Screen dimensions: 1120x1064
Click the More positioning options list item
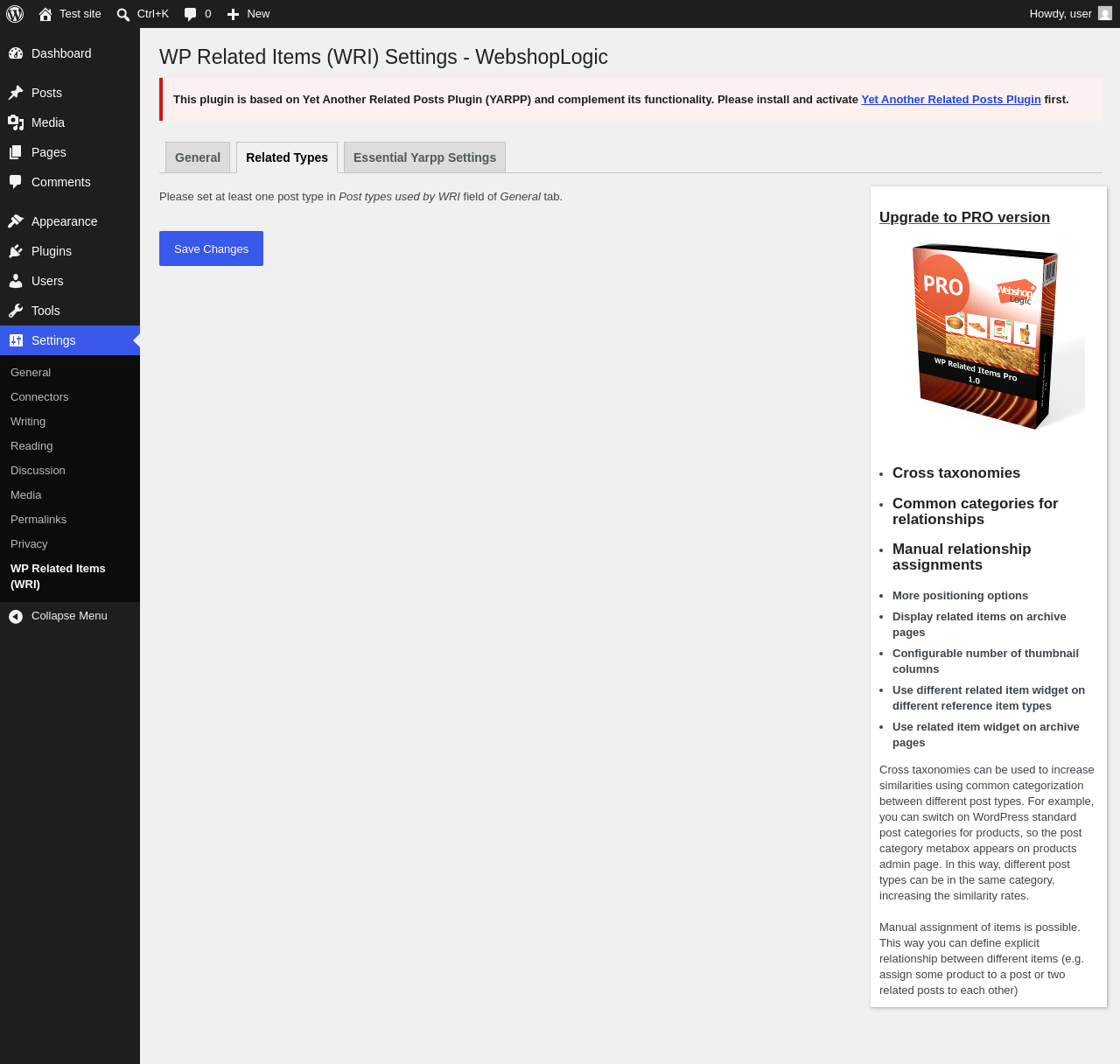click(x=960, y=596)
